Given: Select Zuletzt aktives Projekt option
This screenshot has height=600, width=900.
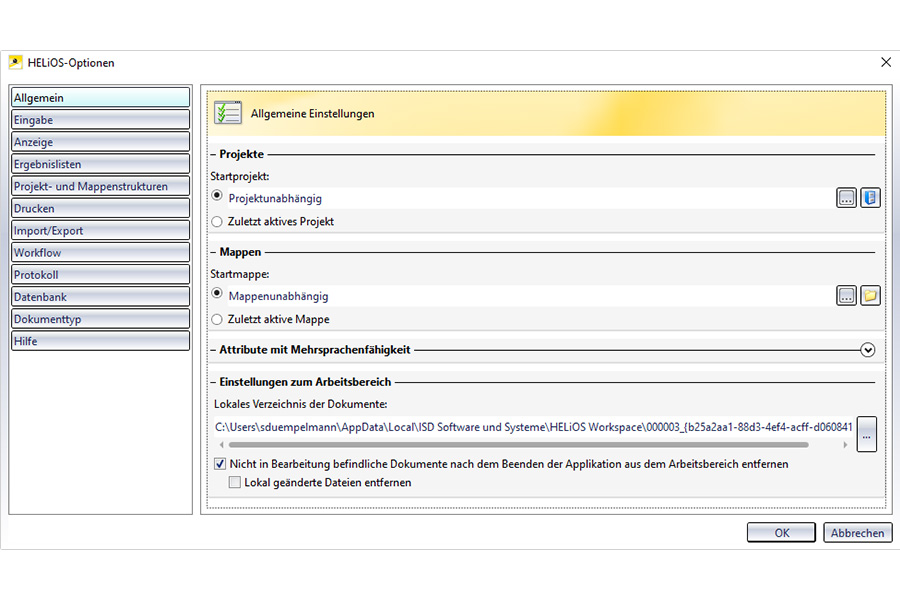Looking at the screenshot, I should 217,221.
